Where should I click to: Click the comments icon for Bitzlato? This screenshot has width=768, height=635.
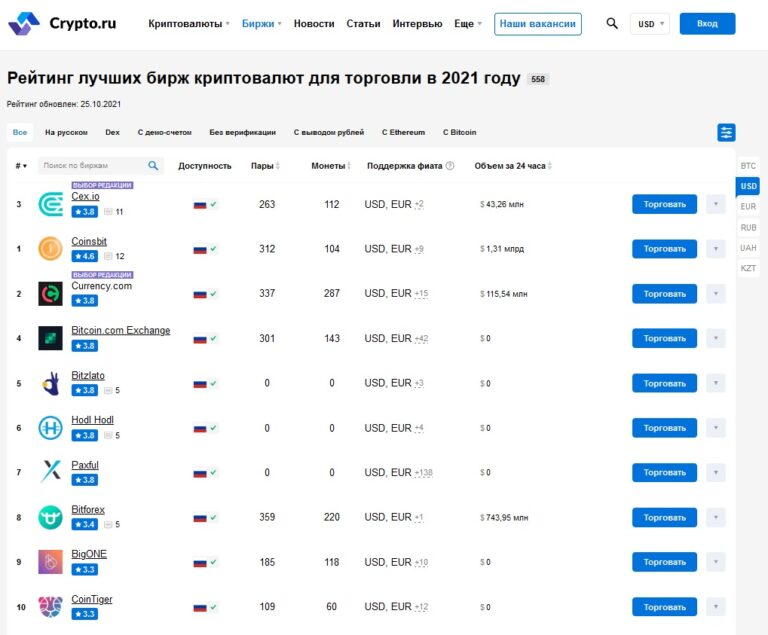108,391
